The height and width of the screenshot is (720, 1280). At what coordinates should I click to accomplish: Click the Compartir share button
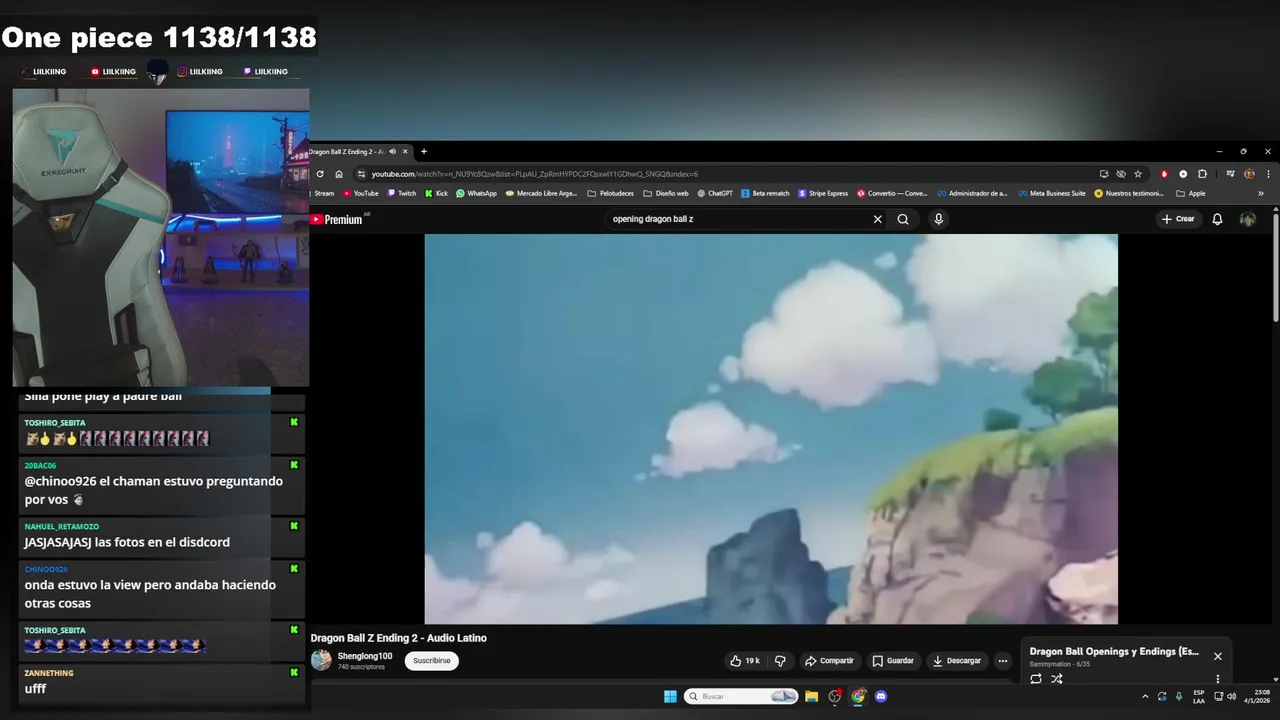(x=829, y=660)
